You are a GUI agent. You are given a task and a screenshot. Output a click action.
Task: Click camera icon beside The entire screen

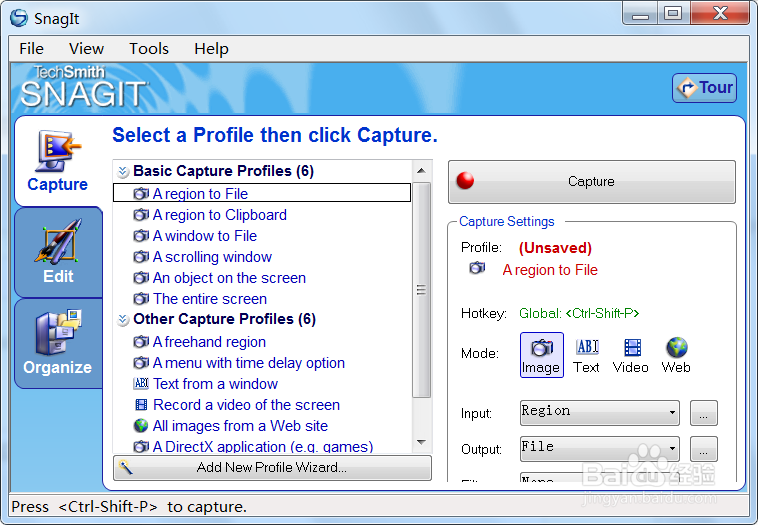141,299
